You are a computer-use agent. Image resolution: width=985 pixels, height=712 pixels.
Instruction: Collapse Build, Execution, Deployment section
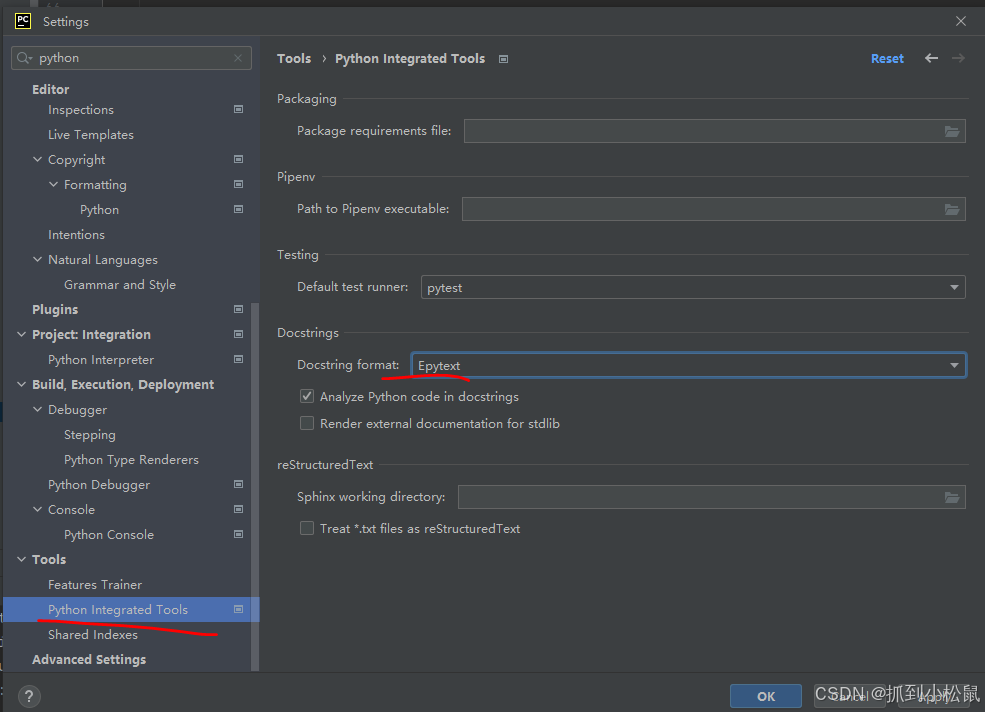point(21,385)
